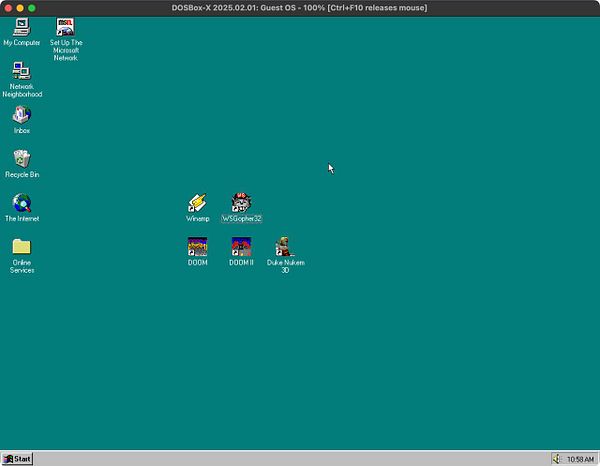Click the volume speaker tray icon
This screenshot has width=600, height=466.
click(x=557, y=459)
